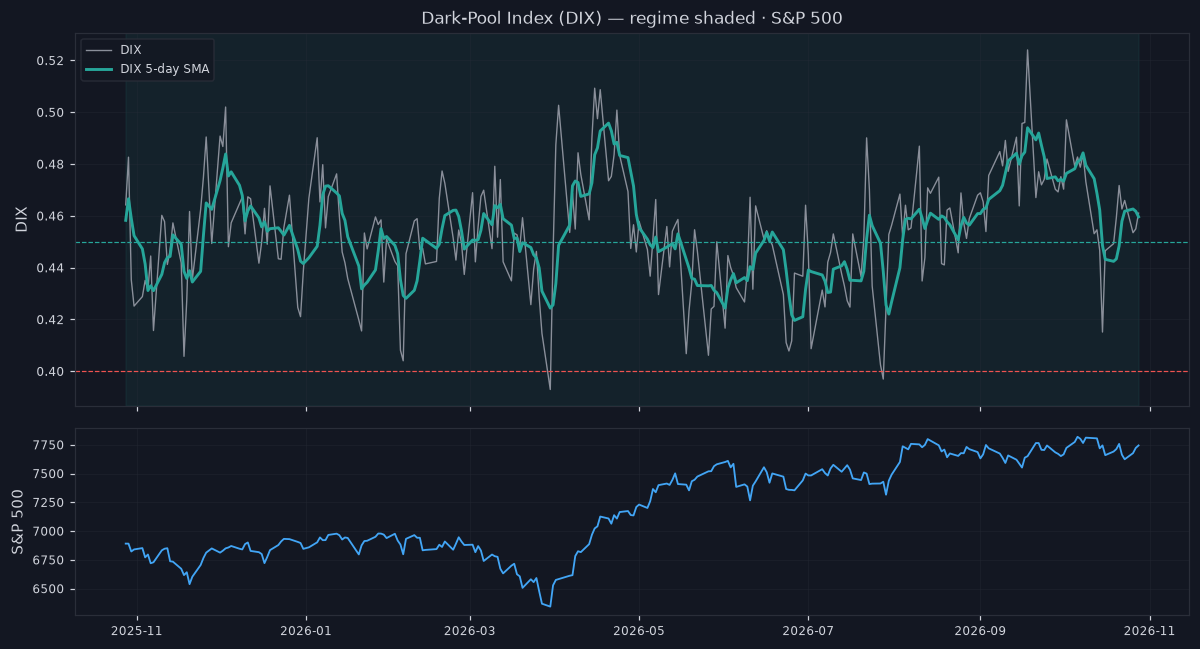
Task: Click the "7250" S&P 500 axis tick
Action: (x=50, y=503)
